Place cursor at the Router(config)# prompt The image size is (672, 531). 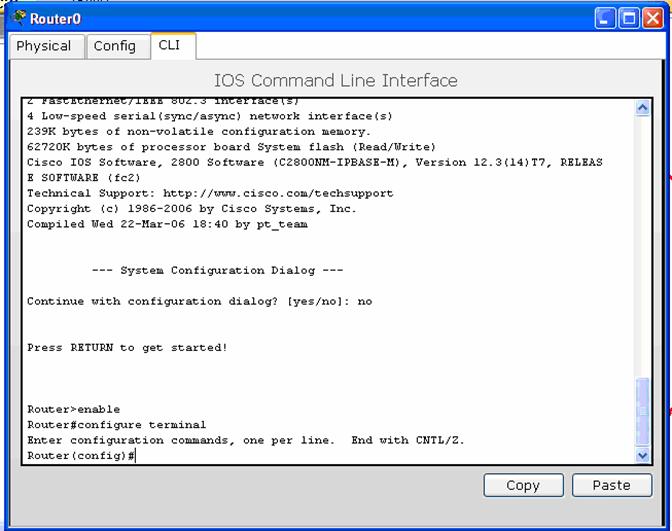134,456
